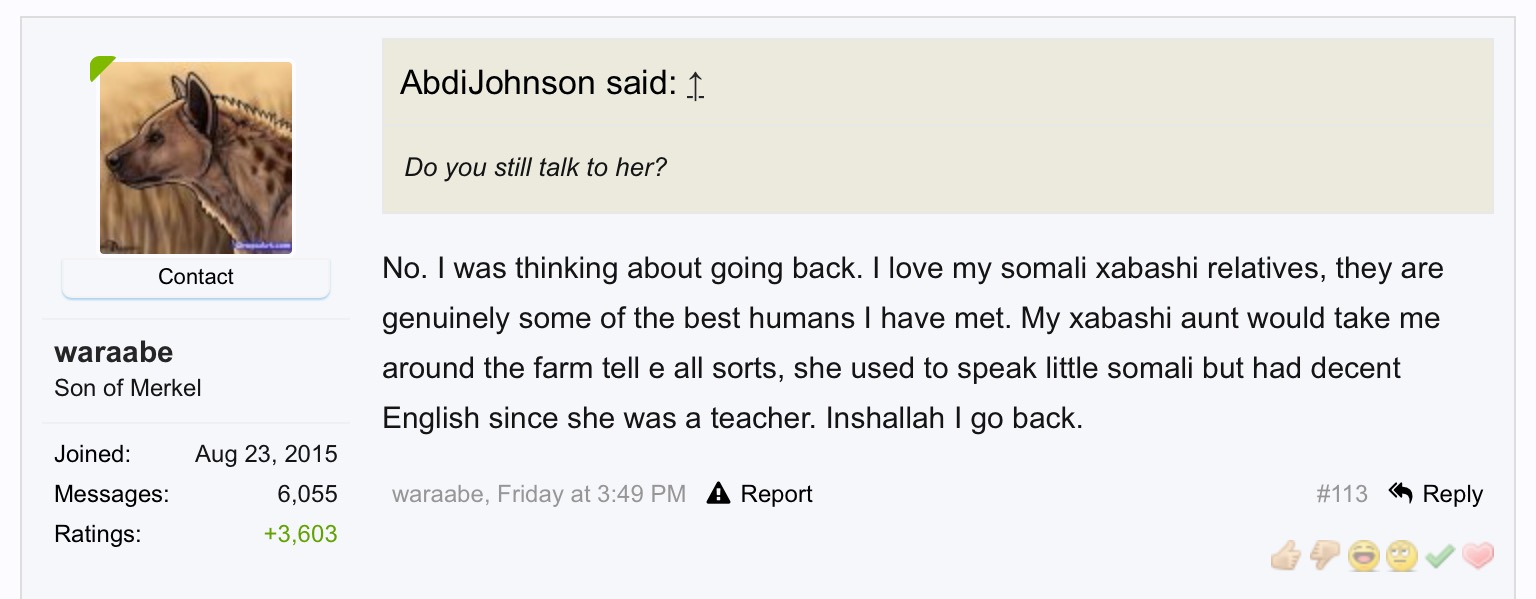Give the post a thumbs down rating
The height and width of the screenshot is (599, 1536).
1325,556
